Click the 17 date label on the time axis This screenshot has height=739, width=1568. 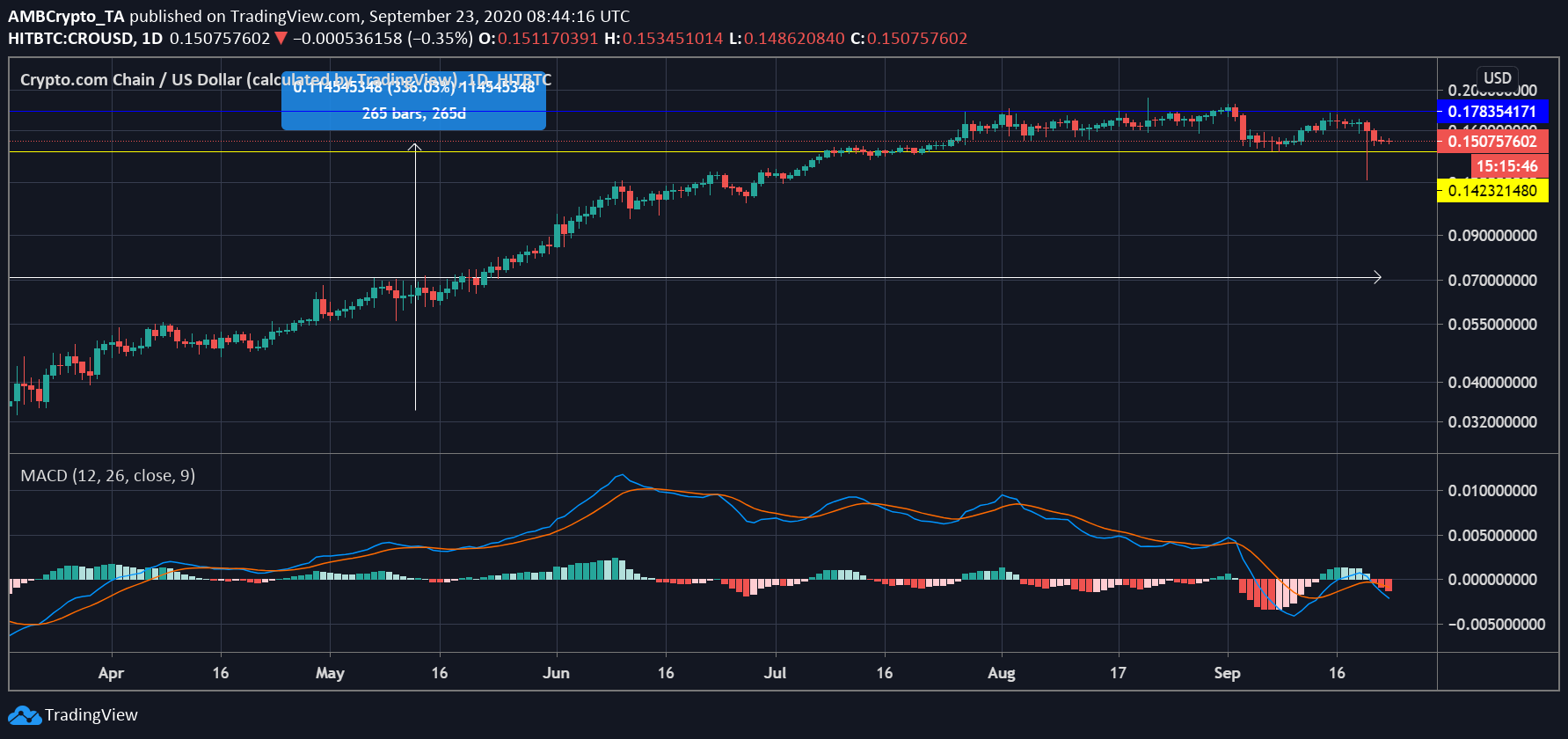click(x=1118, y=673)
